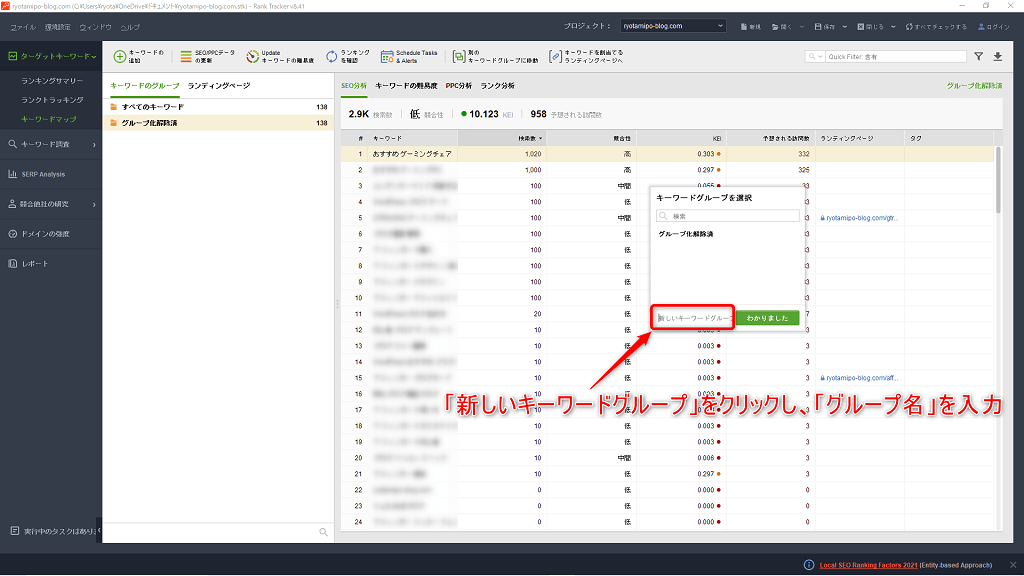Screen dimensions: 1024x576
Task: Switch to ランディングページ tab
Action: tap(218, 86)
